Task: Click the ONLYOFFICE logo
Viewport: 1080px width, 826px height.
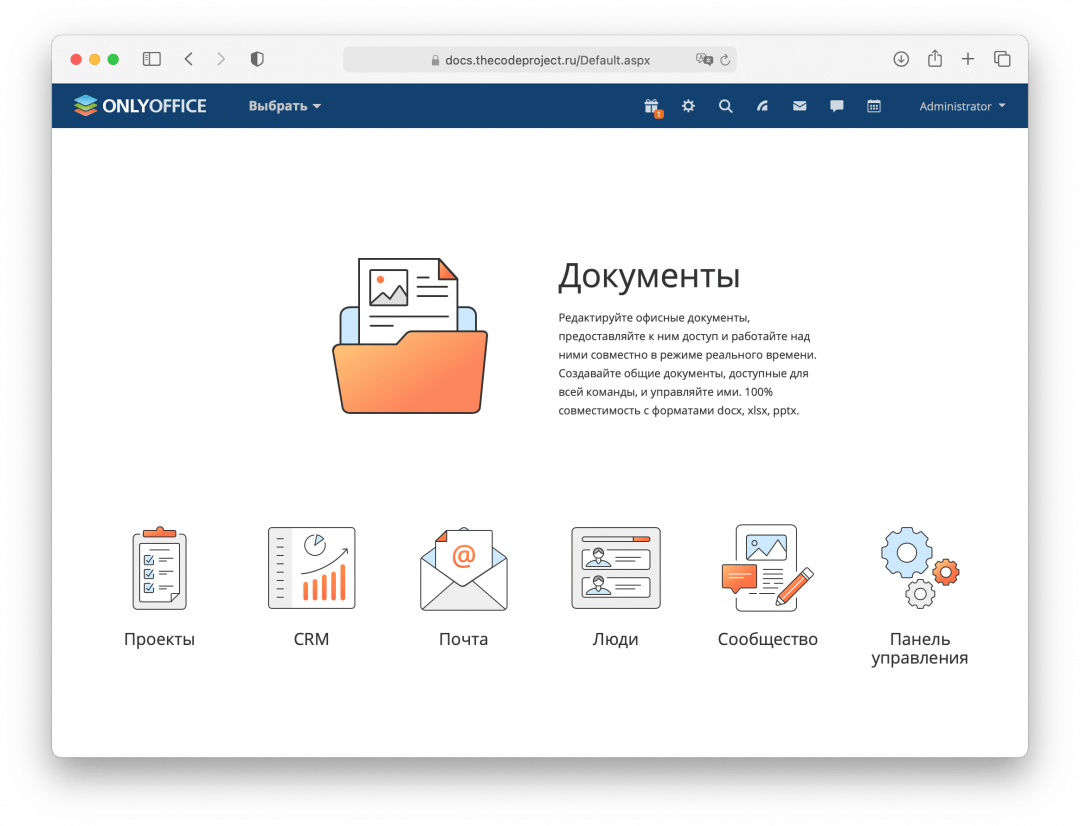Action: click(140, 105)
